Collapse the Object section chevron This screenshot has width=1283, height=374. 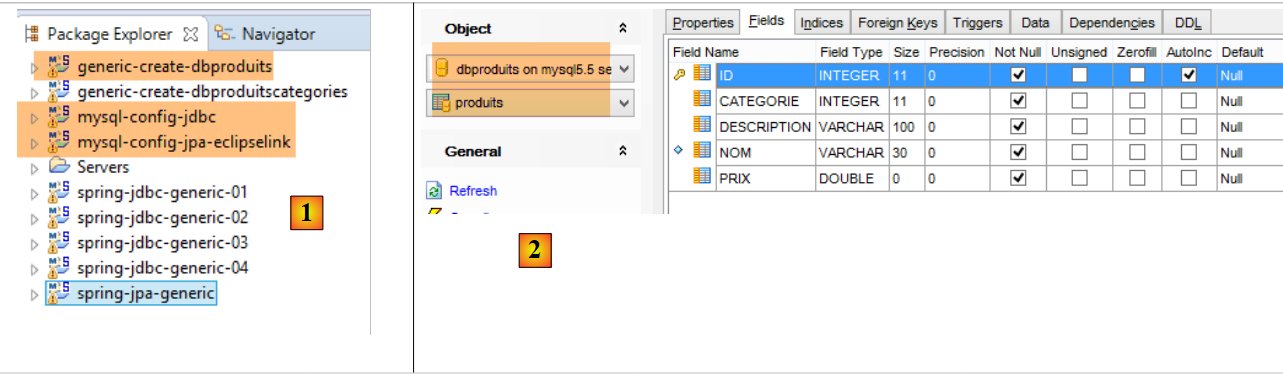623,29
